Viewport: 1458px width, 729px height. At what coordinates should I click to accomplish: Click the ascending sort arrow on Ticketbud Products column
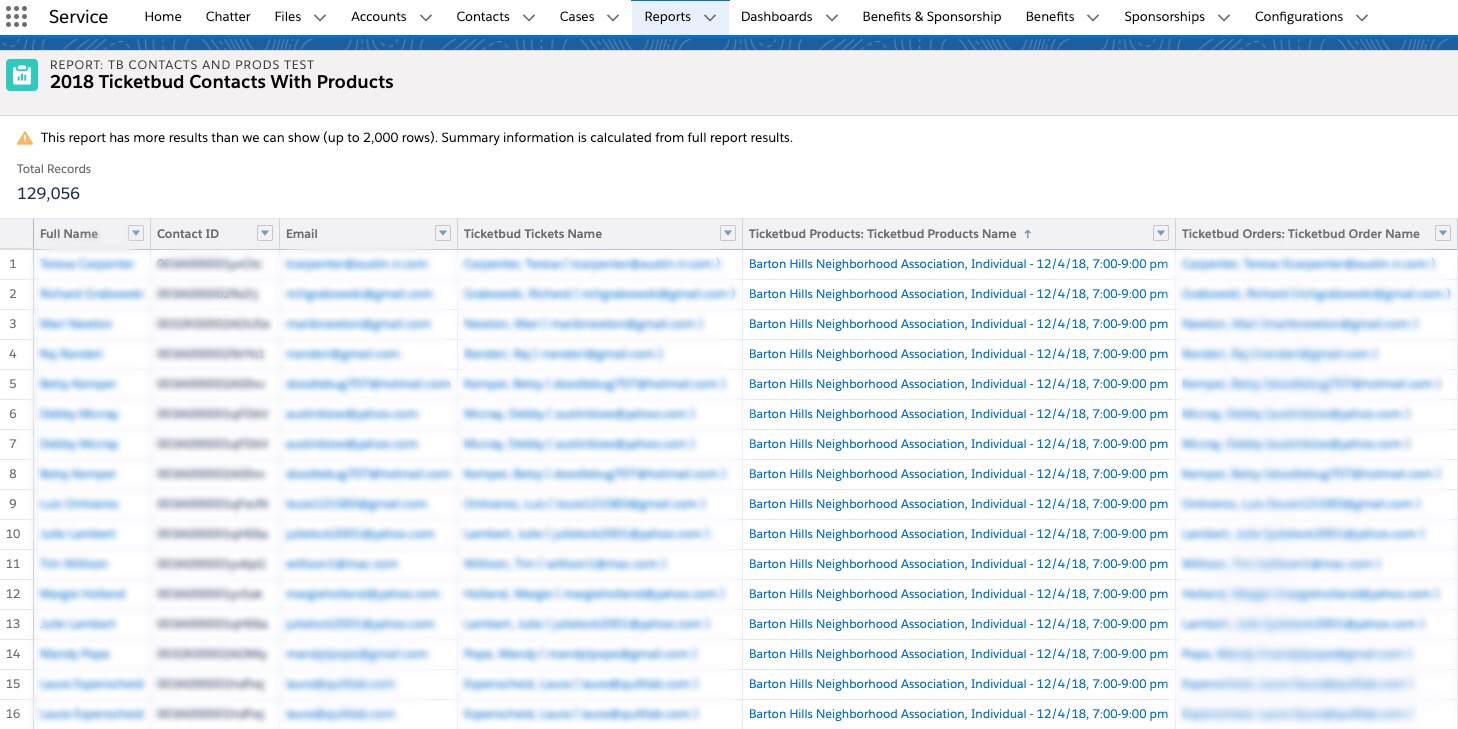(x=1027, y=234)
